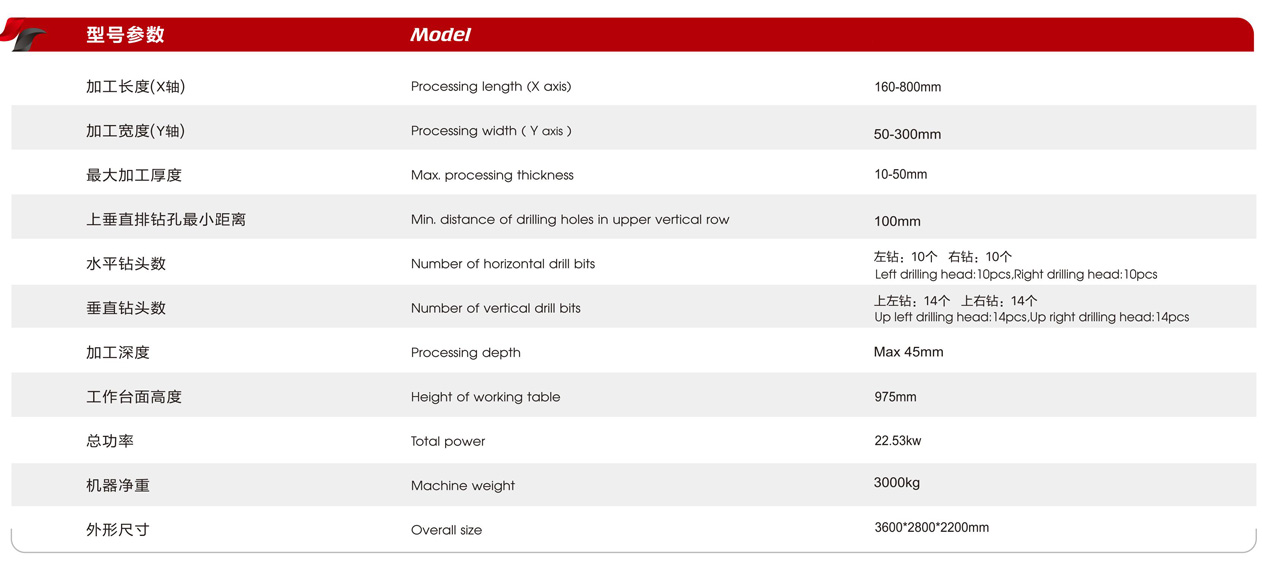This screenshot has width=1262, height=570.
Task: Select the 上垂直排钻孔最小距离 label
Action: 166,219
